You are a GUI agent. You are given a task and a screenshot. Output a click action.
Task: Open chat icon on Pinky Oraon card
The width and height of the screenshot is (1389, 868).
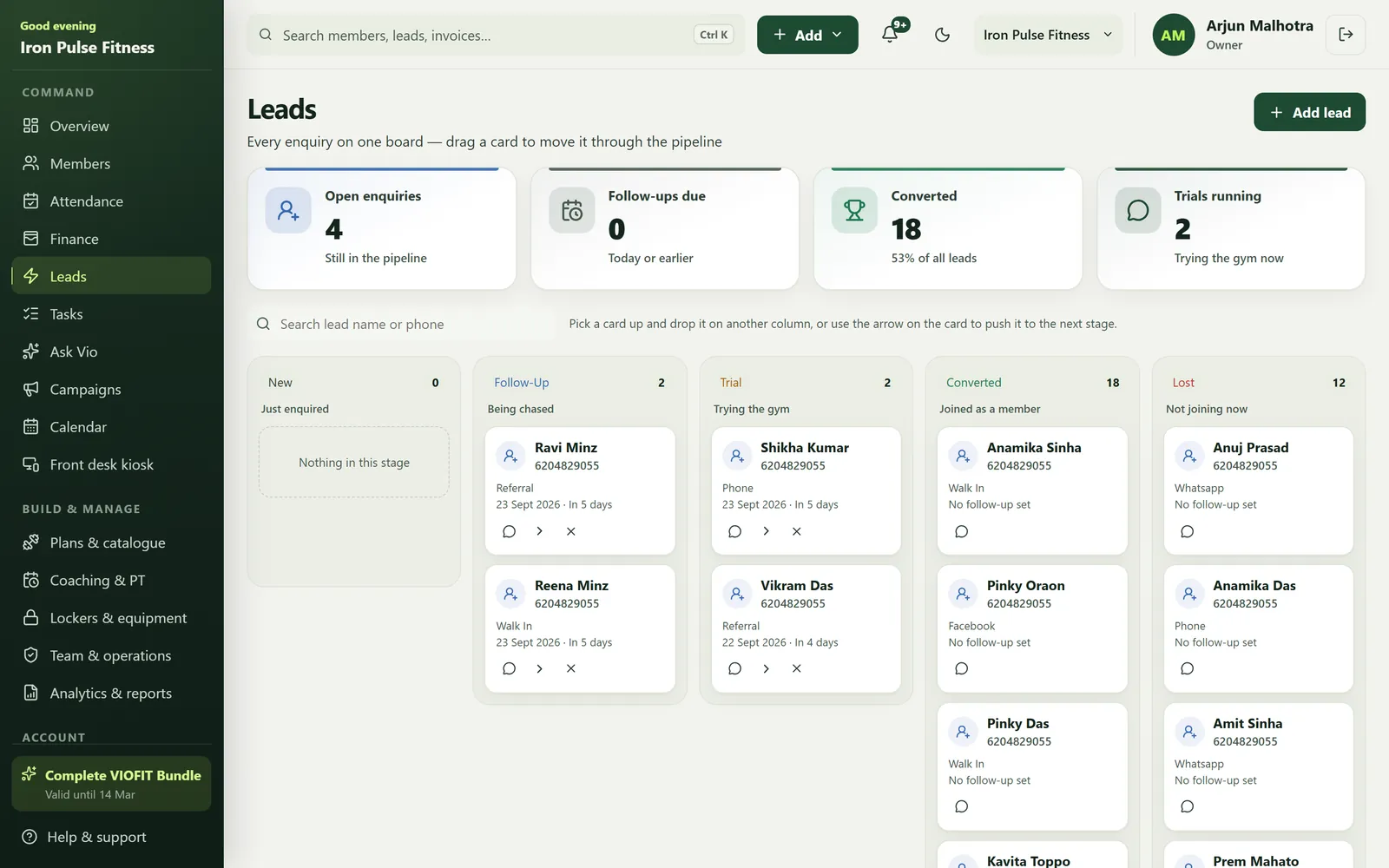coord(961,668)
